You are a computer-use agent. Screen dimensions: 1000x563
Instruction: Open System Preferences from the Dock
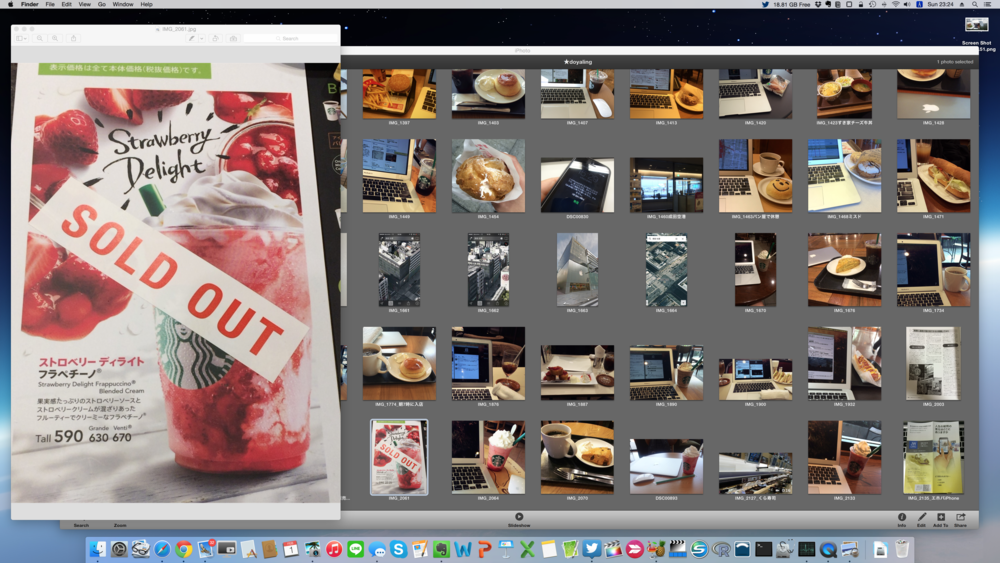pyautogui.click(x=119, y=549)
